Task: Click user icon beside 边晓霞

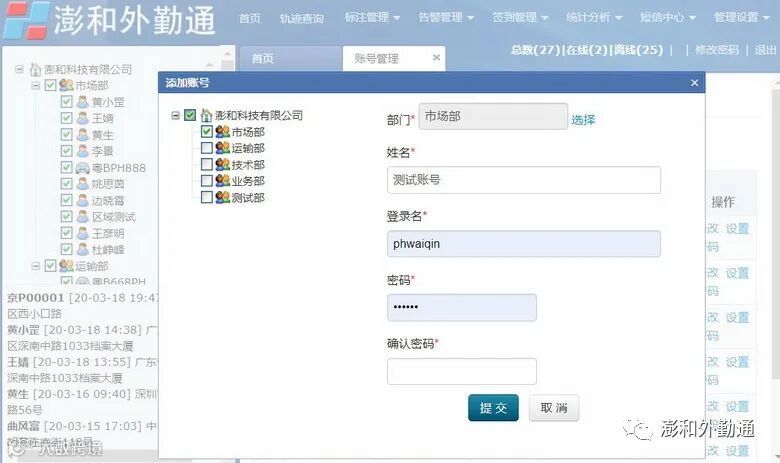Action: click(x=83, y=200)
